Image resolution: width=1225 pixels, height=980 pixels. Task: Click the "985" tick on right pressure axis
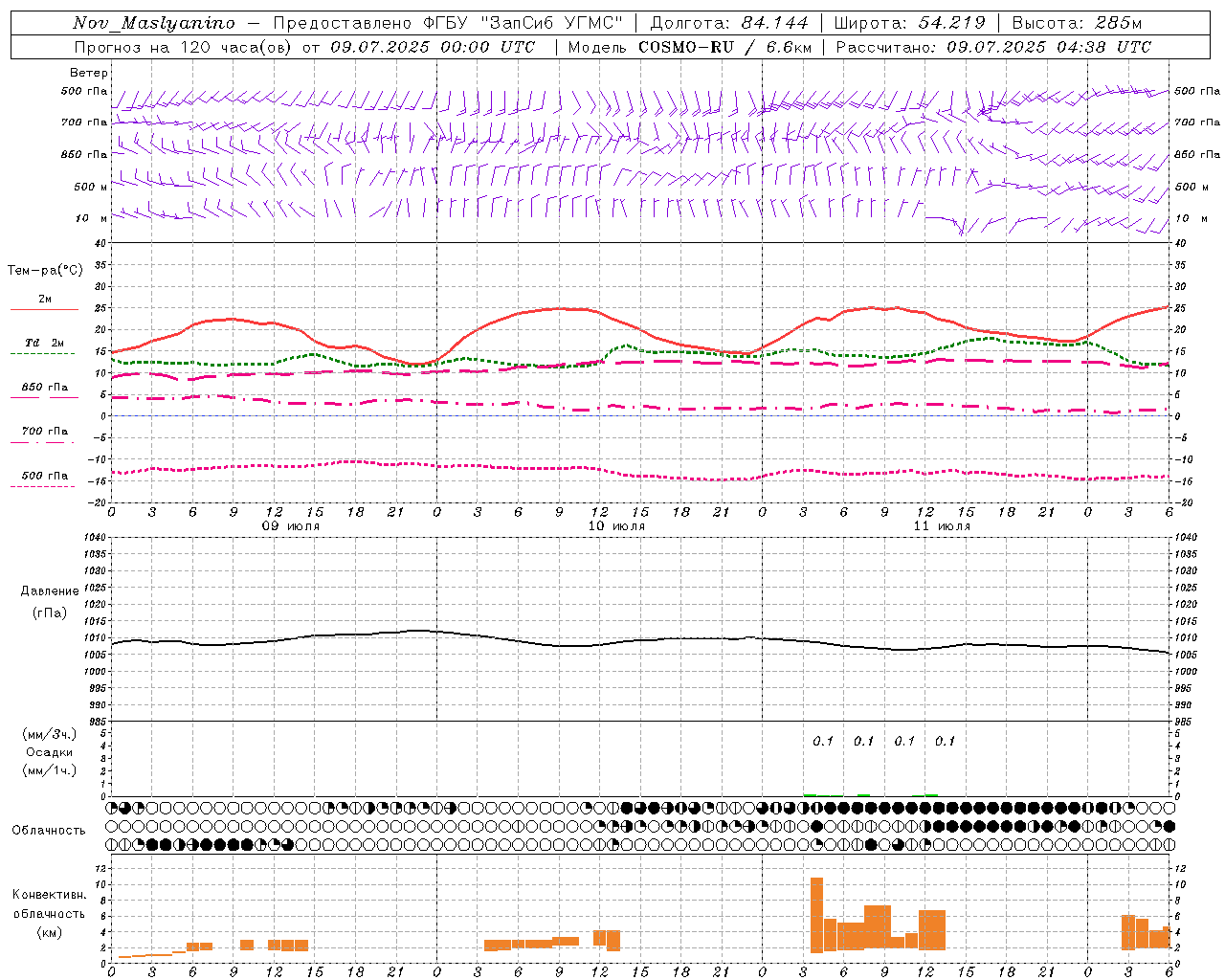click(1184, 722)
